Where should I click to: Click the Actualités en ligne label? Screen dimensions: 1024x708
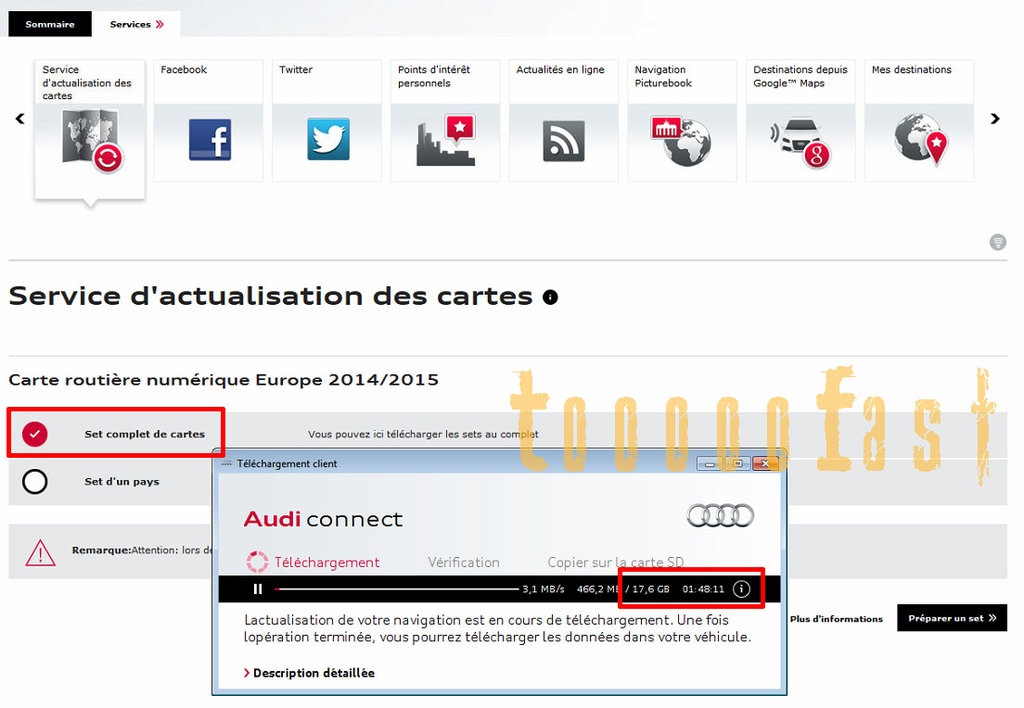click(560, 69)
